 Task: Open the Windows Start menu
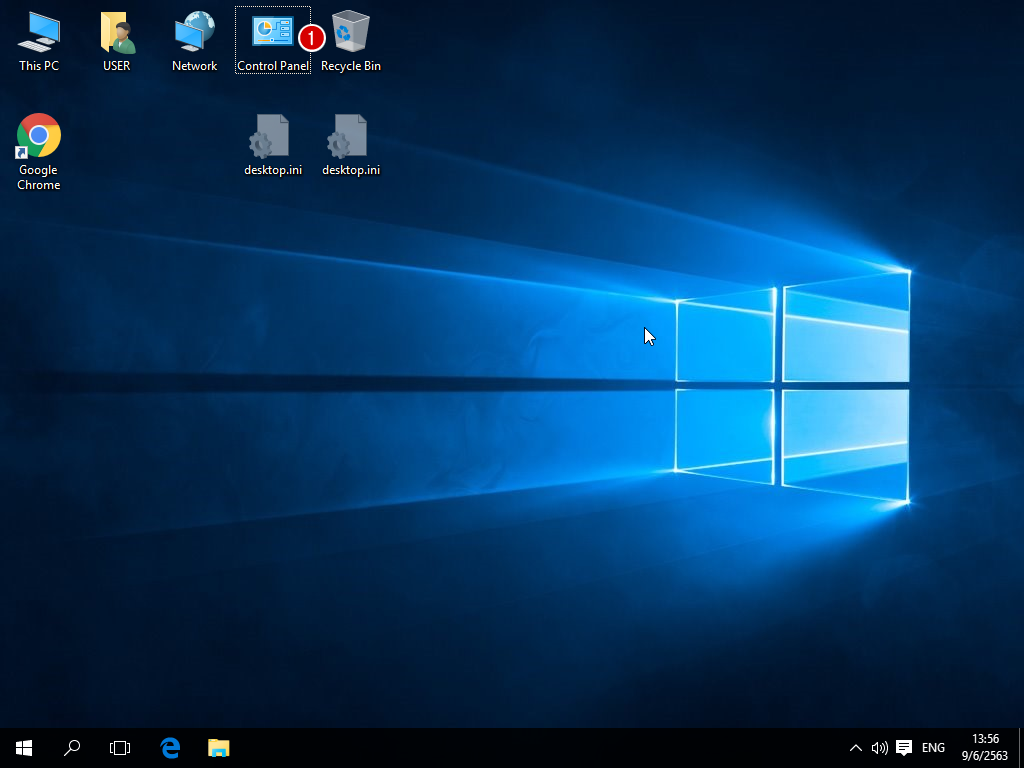tap(24, 747)
